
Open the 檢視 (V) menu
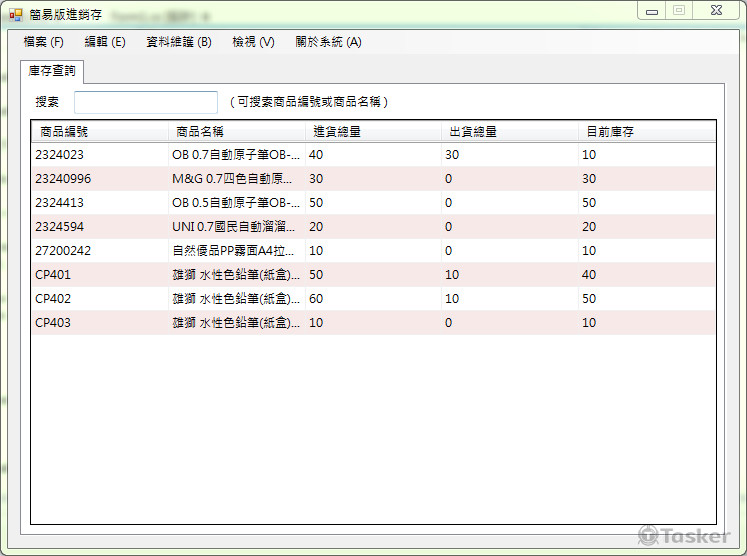tap(253, 42)
